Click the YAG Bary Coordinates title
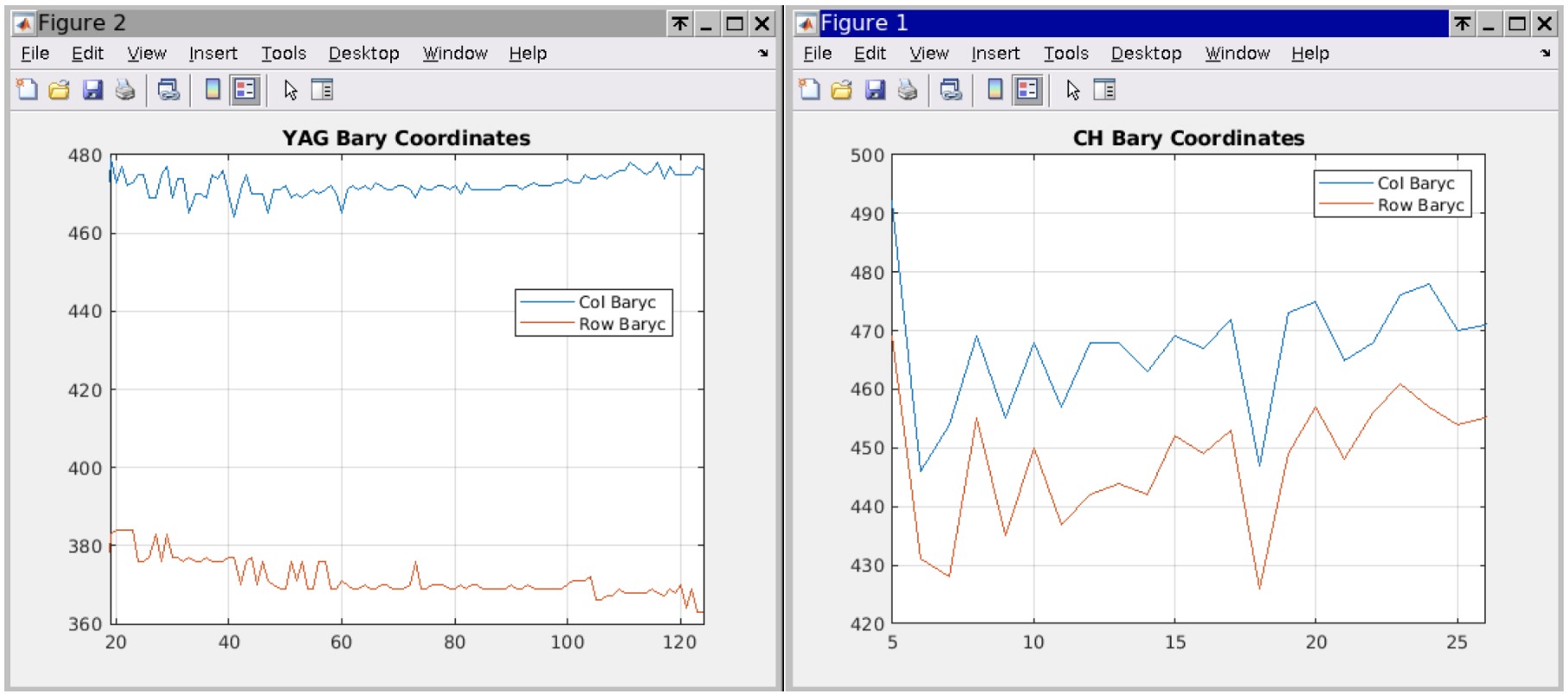The image size is (1568, 694). (x=406, y=138)
